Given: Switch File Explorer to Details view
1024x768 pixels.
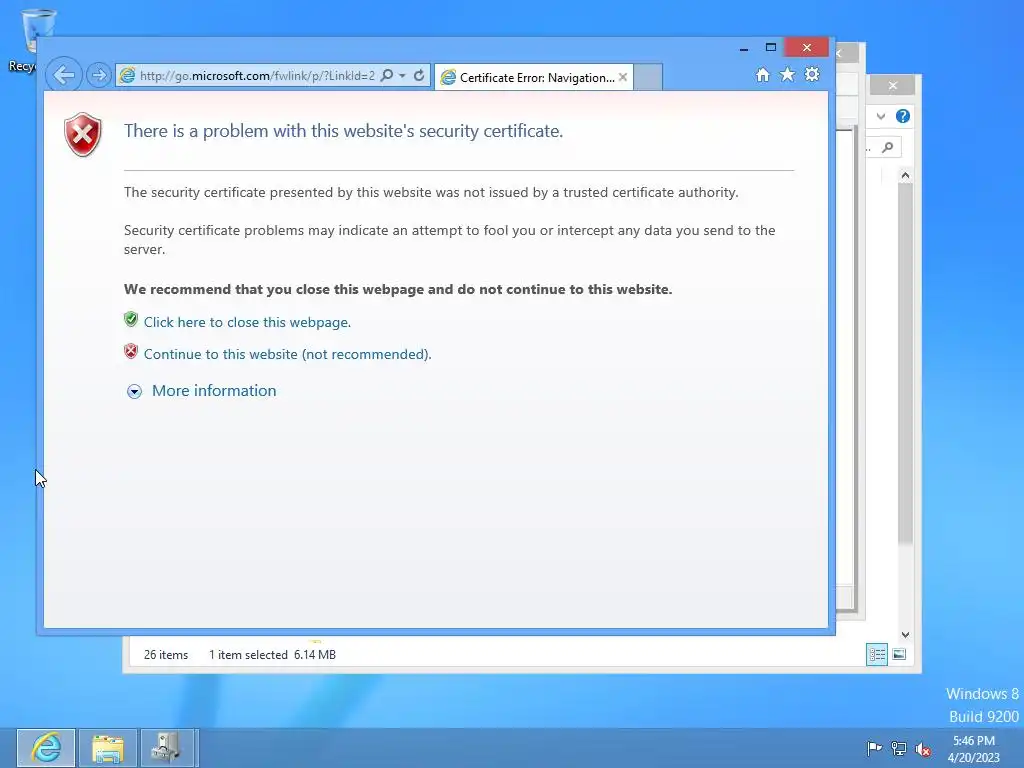Looking at the screenshot, I should pyautogui.click(x=876, y=654).
